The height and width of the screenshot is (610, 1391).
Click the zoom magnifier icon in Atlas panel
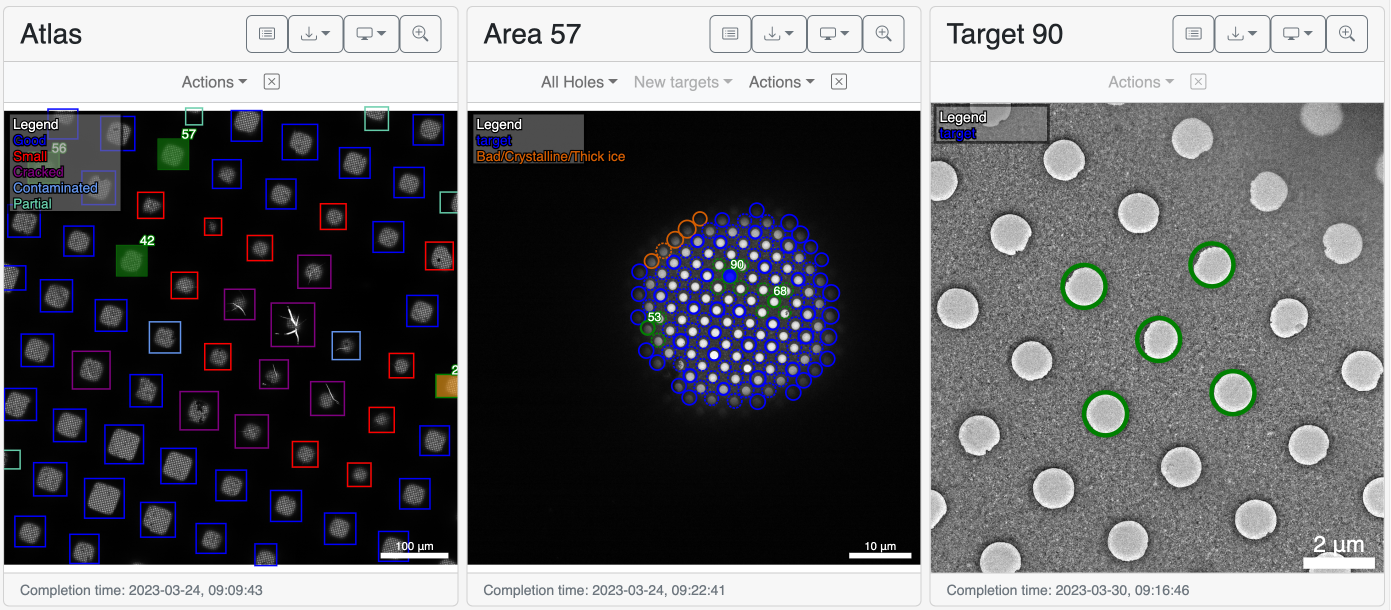pos(420,34)
